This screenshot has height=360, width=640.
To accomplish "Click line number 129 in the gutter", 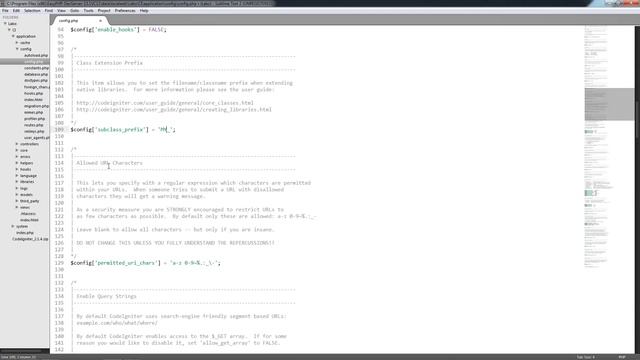I will point(59,263).
